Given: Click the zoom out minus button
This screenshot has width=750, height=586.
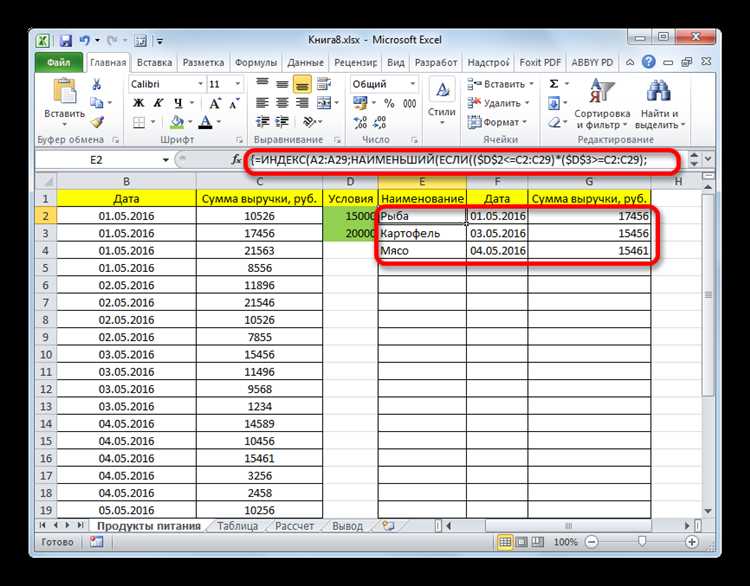Looking at the screenshot, I should (592, 542).
